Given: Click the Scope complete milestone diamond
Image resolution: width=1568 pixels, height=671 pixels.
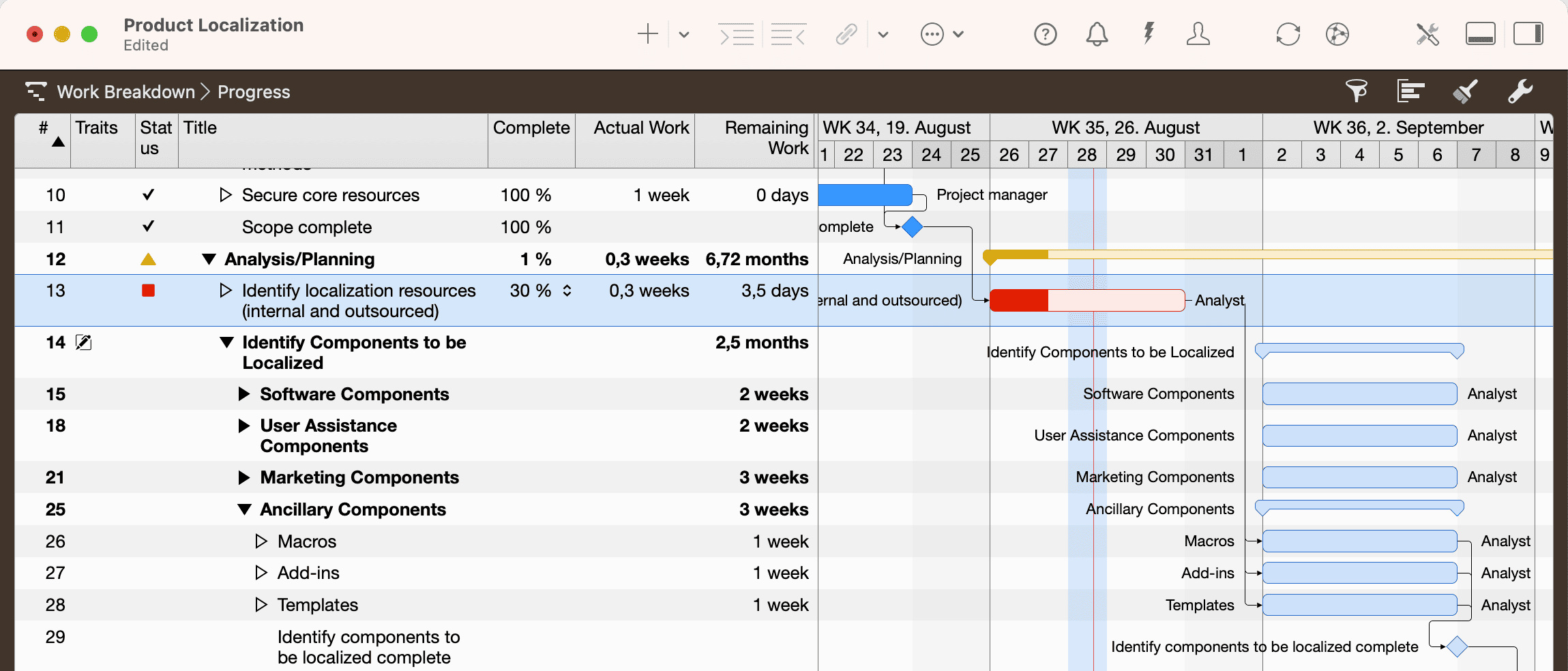Looking at the screenshot, I should 912,227.
